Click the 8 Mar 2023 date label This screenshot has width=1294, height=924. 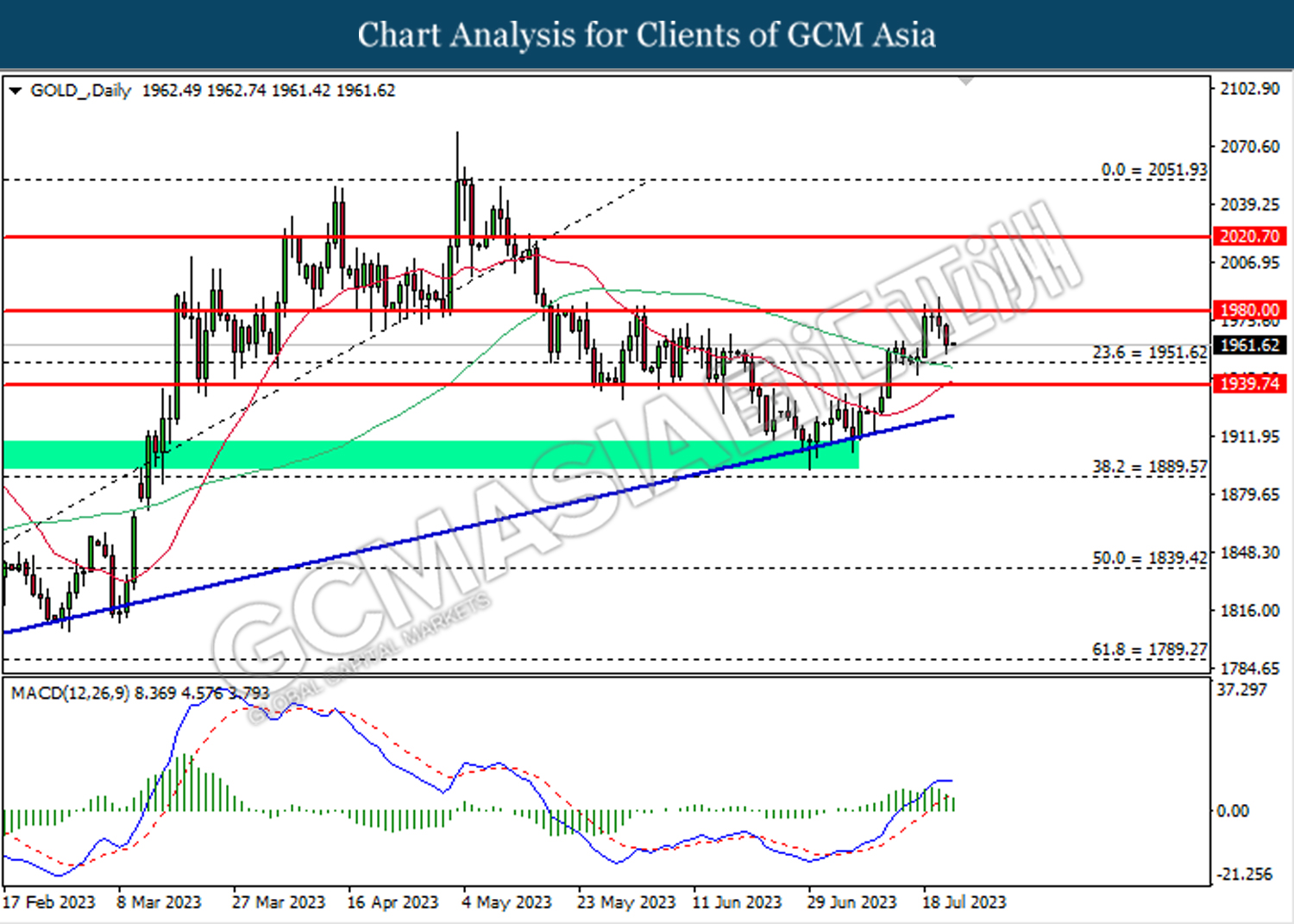point(159,902)
